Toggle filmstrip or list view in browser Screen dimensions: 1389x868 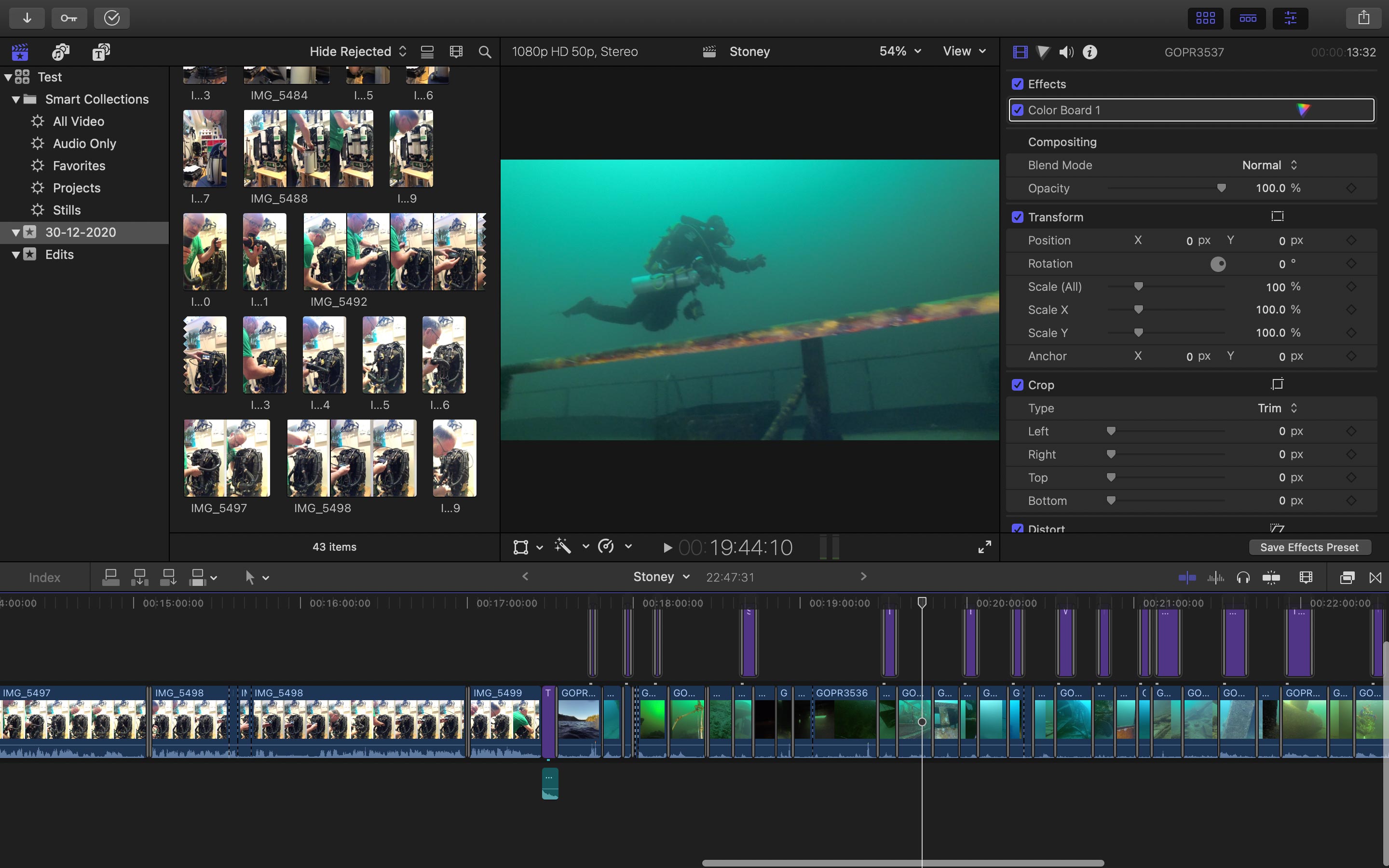pyautogui.click(x=427, y=52)
